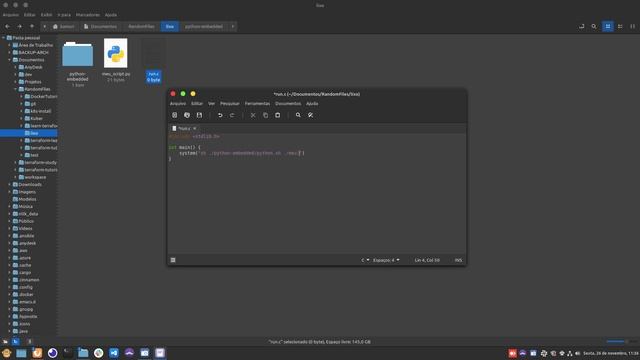Image resolution: width=640 pixels, height=360 pixels.
Task: Switch file manager to list view
Action: [620, 26]
